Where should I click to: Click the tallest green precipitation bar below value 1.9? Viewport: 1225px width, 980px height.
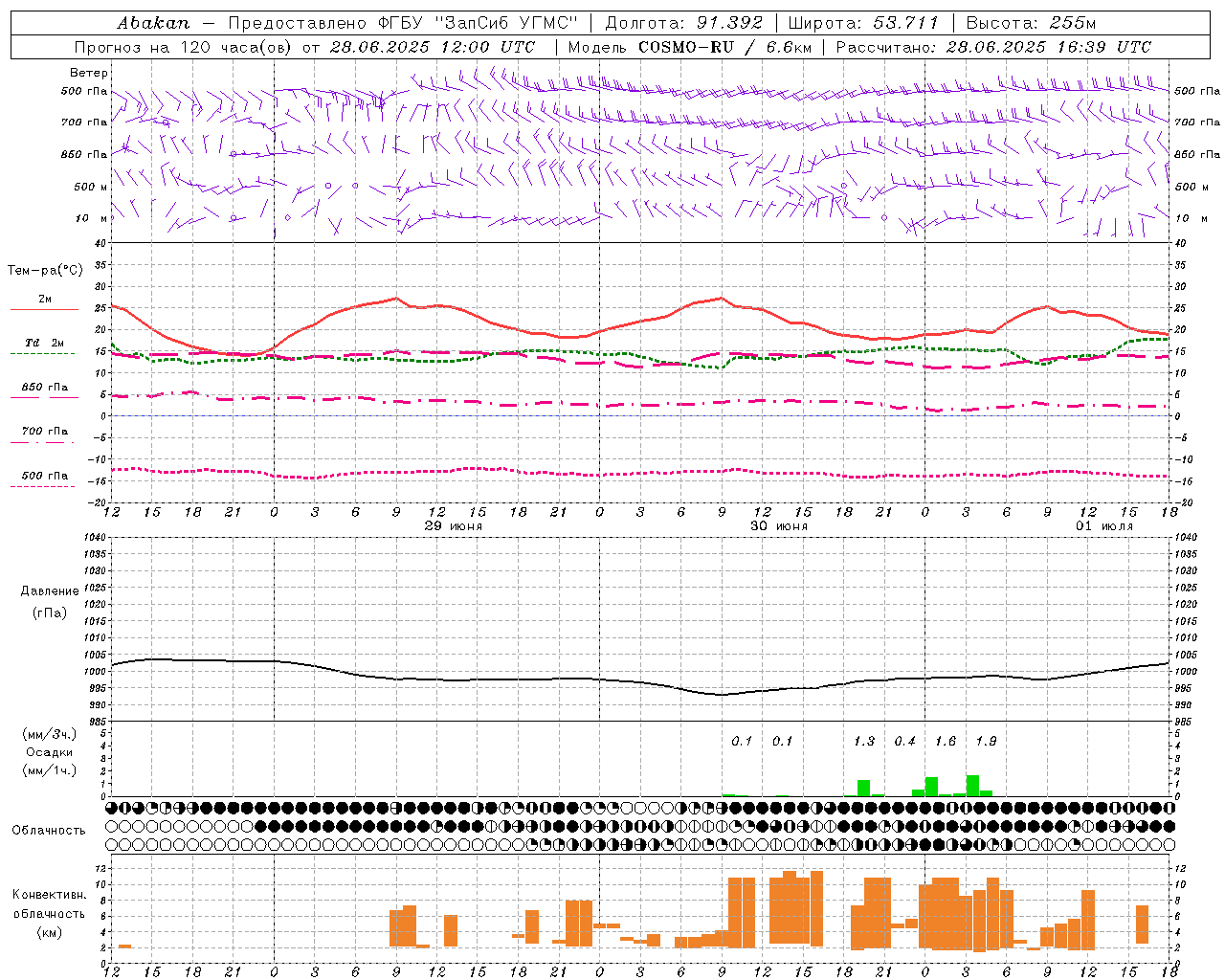972,786
